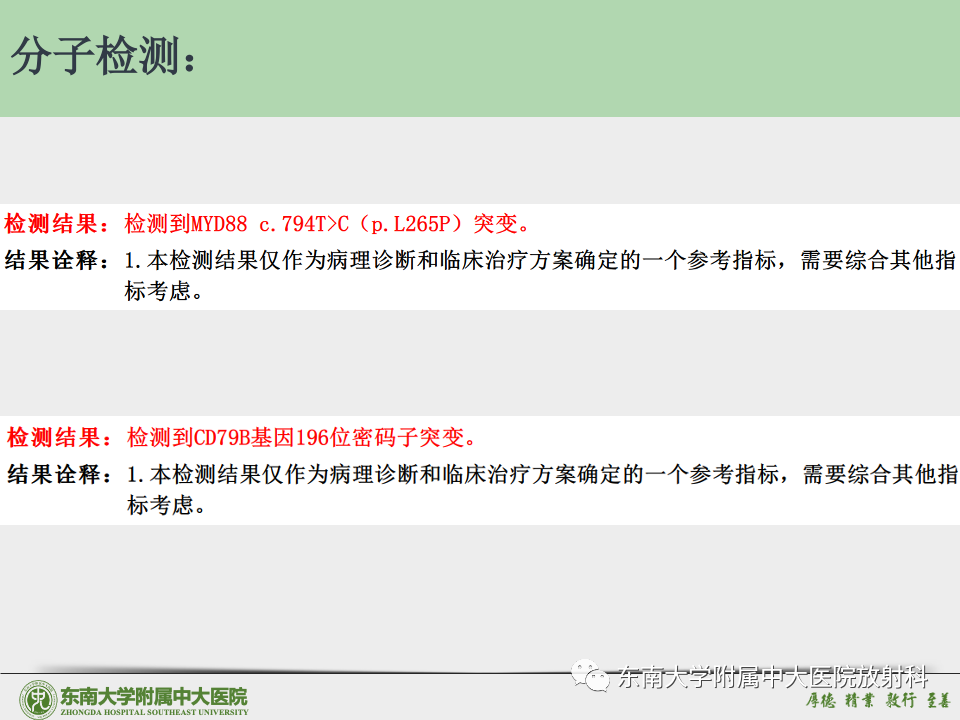Screen dimensions: 960x720
Task: Click 结果诠释: label under the MYD88 result
Action: coord(56,260)
